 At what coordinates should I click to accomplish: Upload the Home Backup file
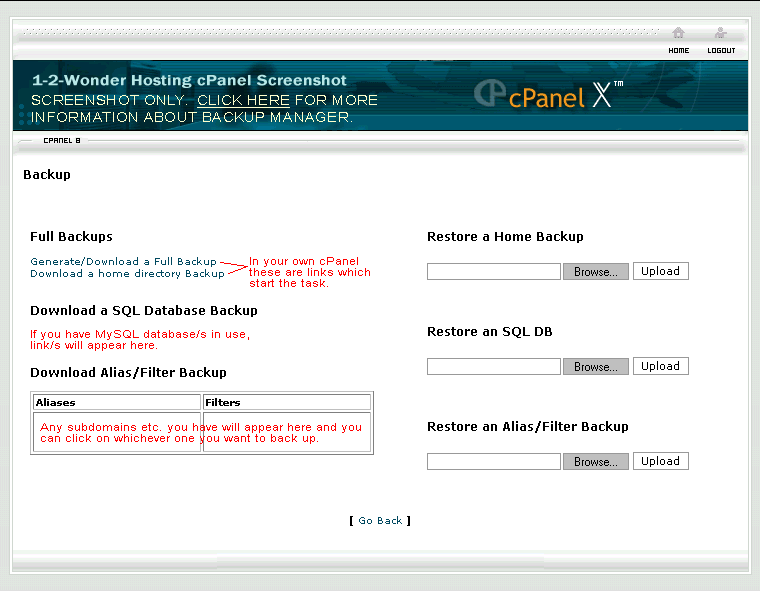coord(661,271)
